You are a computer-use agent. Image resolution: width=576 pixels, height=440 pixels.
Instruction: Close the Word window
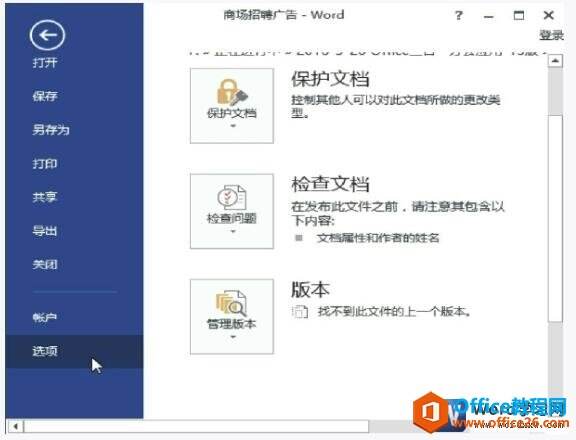click(x=548, y=15)
